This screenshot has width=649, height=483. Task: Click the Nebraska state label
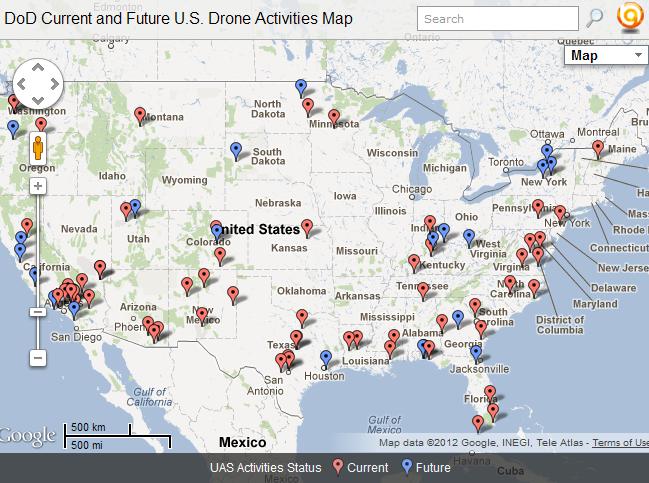tap(278, 203)
